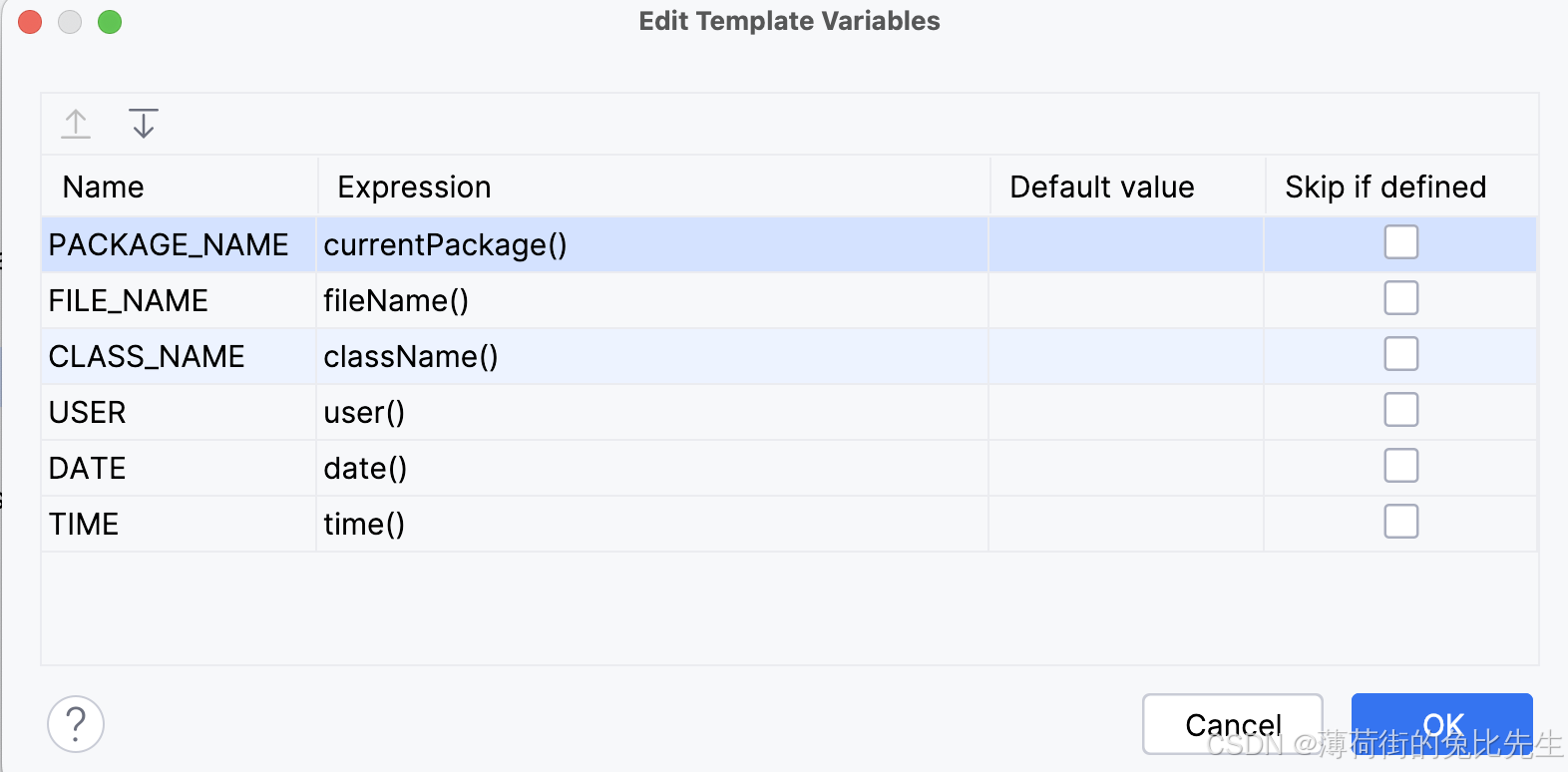Select the fileName() expression cell
The width and height of the screenshot is (1568, 772).
point(396,301)
